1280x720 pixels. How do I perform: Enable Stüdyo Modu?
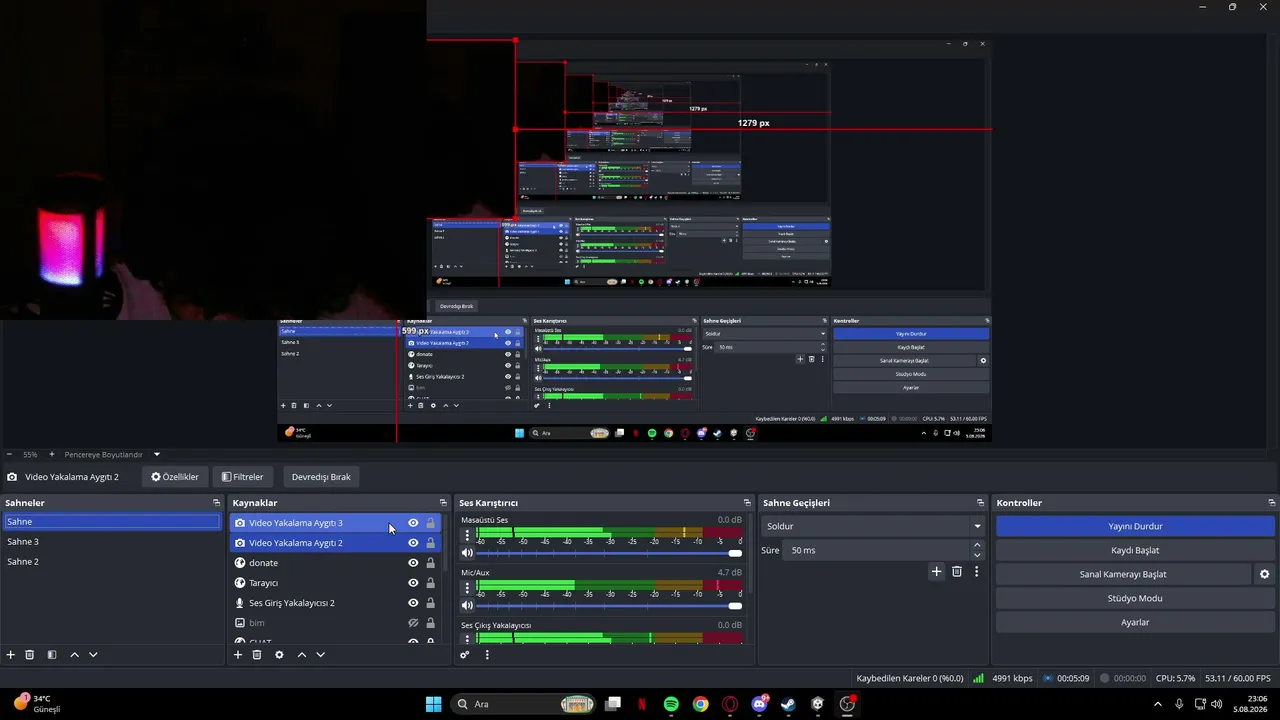click(x=1135, y=598)
